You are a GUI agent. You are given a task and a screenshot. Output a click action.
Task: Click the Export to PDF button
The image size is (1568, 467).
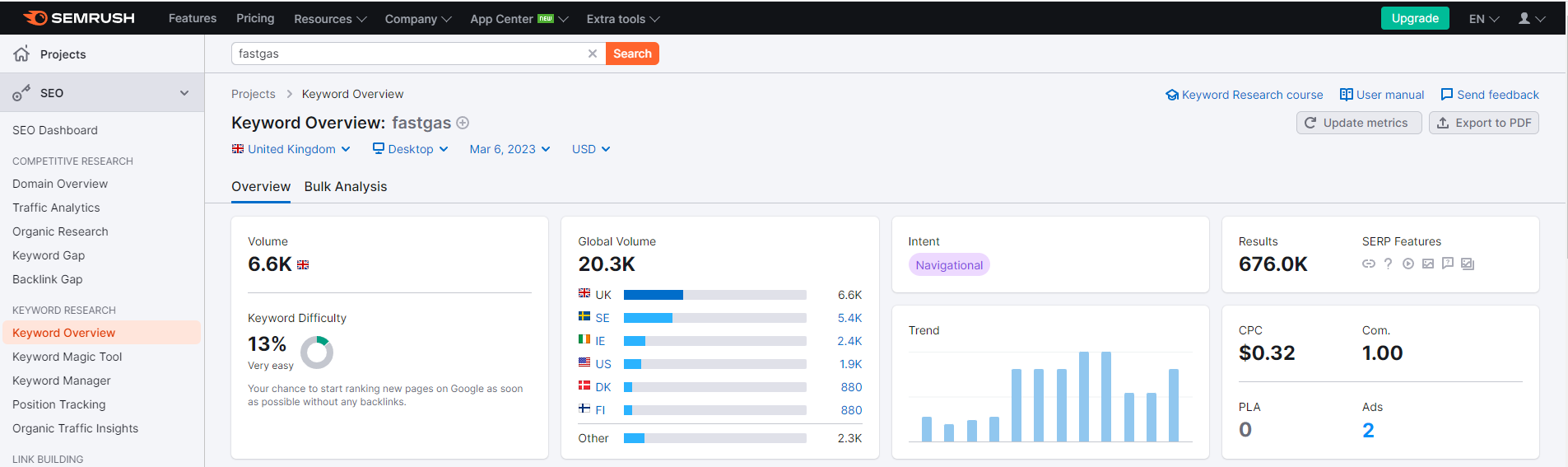pyautogui.click(x=1484, y=123)
